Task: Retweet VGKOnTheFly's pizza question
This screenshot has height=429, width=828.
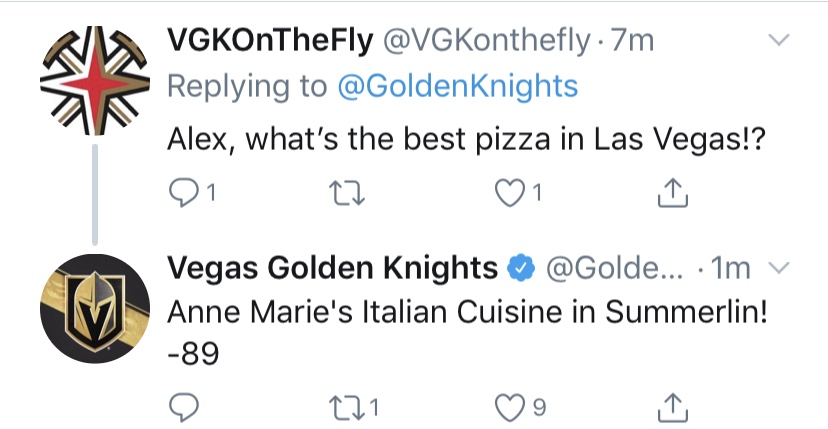Action: tap(346, 193)
